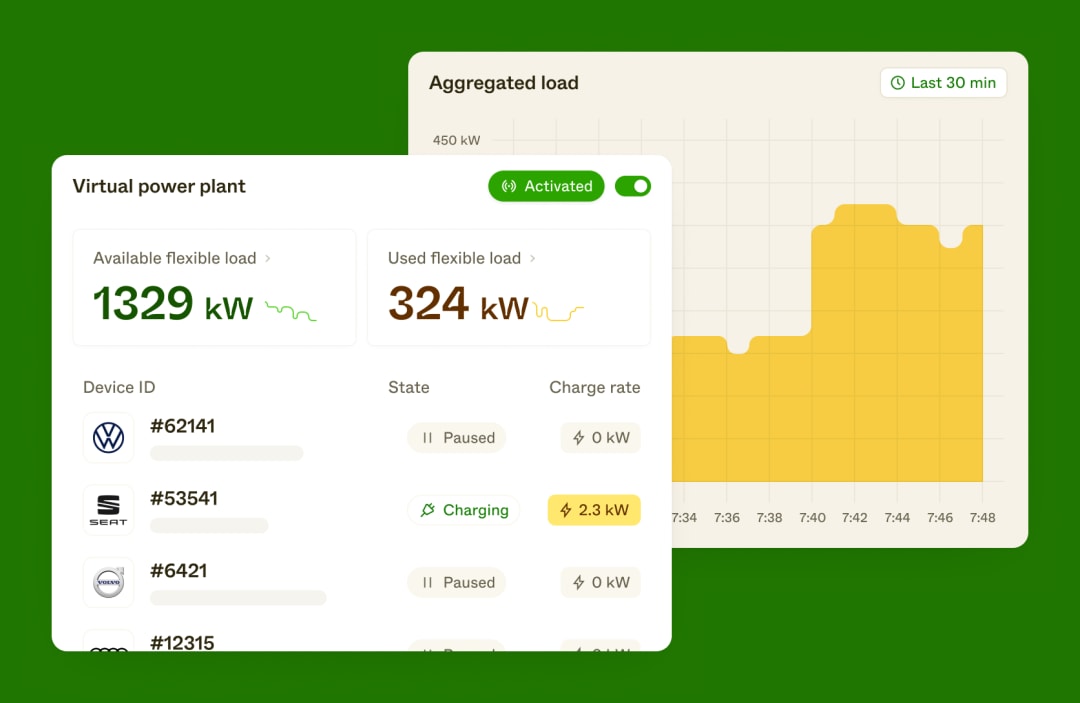Click the Volkswagen logo for device #62141
Screen dimensions: 1080x703
[x=108, y=437]
